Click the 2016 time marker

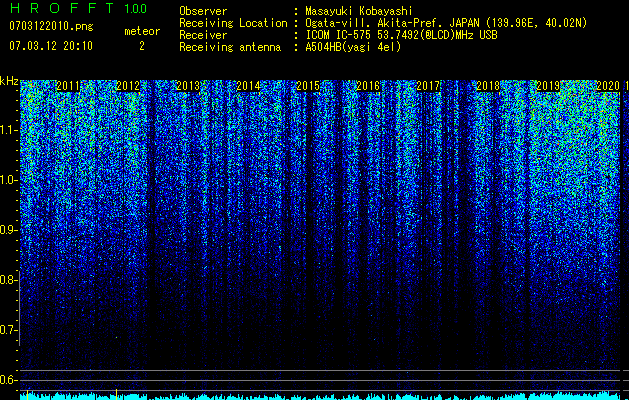368,86
